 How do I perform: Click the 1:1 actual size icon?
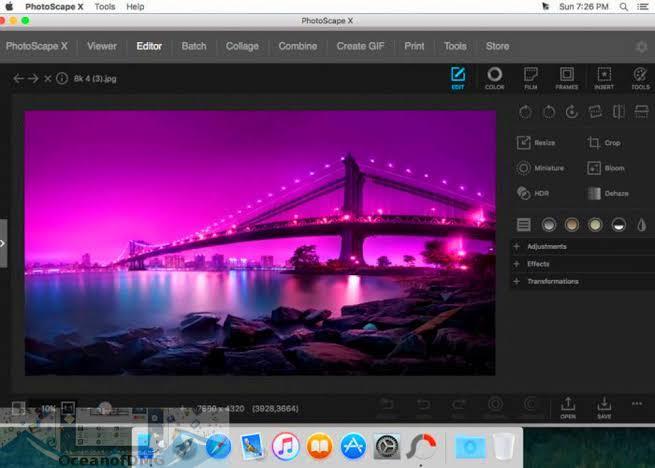pyautogui.click(x=68, y=408)
